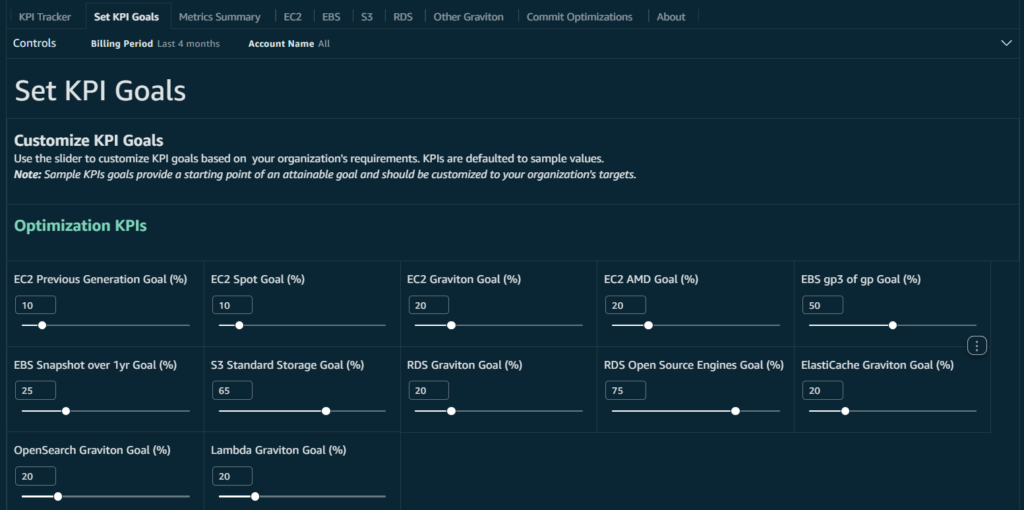View the Commit Optimizations tab

pyautogui.click(x=579, y=17)
